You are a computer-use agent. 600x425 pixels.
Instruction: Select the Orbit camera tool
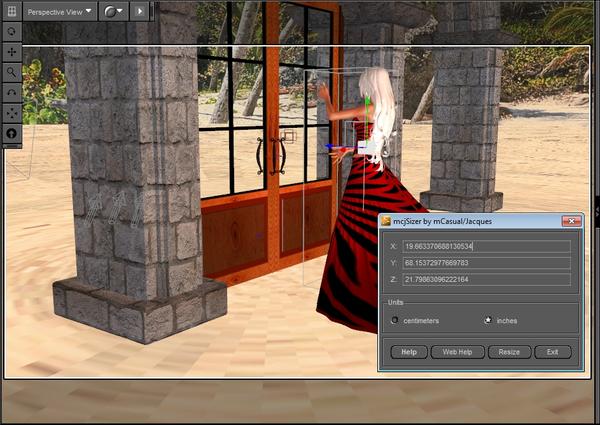coord(12,31)
